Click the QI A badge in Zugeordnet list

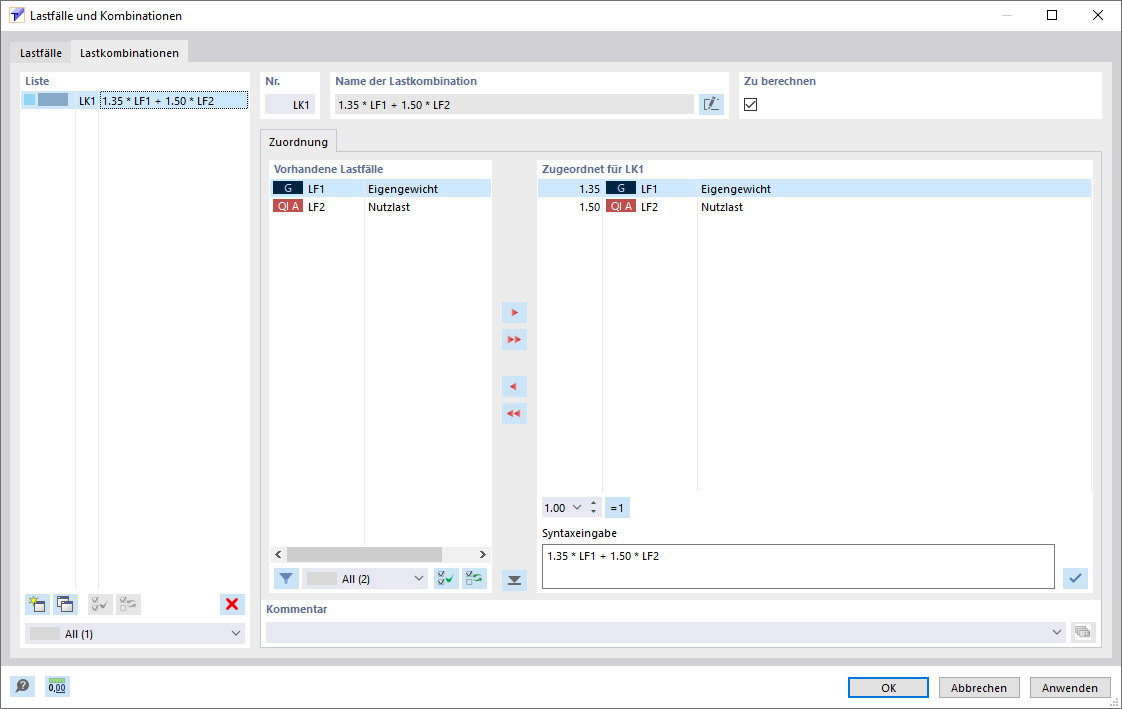[x=620, y=206]
